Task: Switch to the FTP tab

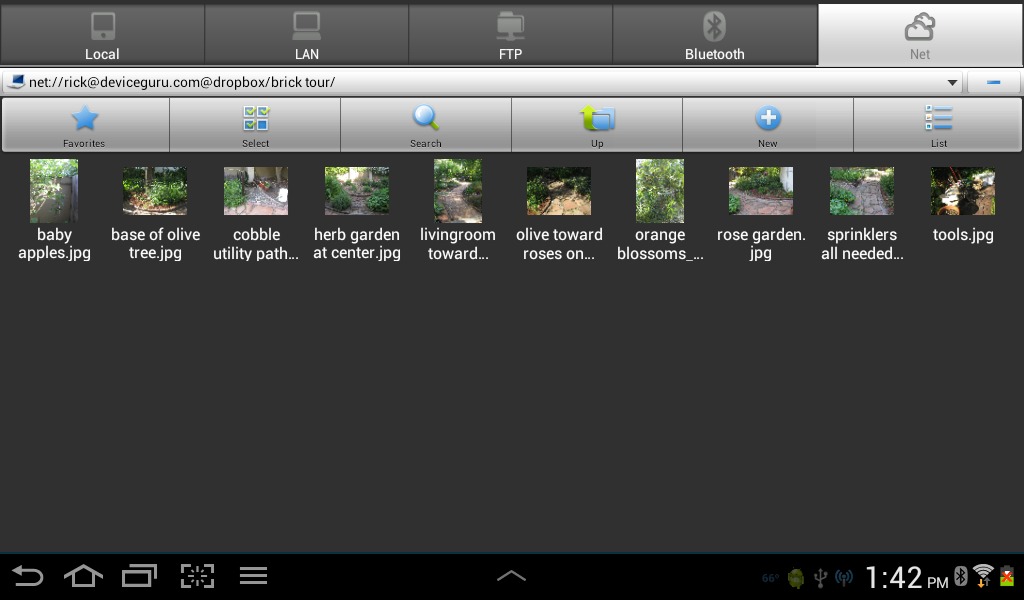Action: [510, 35]
